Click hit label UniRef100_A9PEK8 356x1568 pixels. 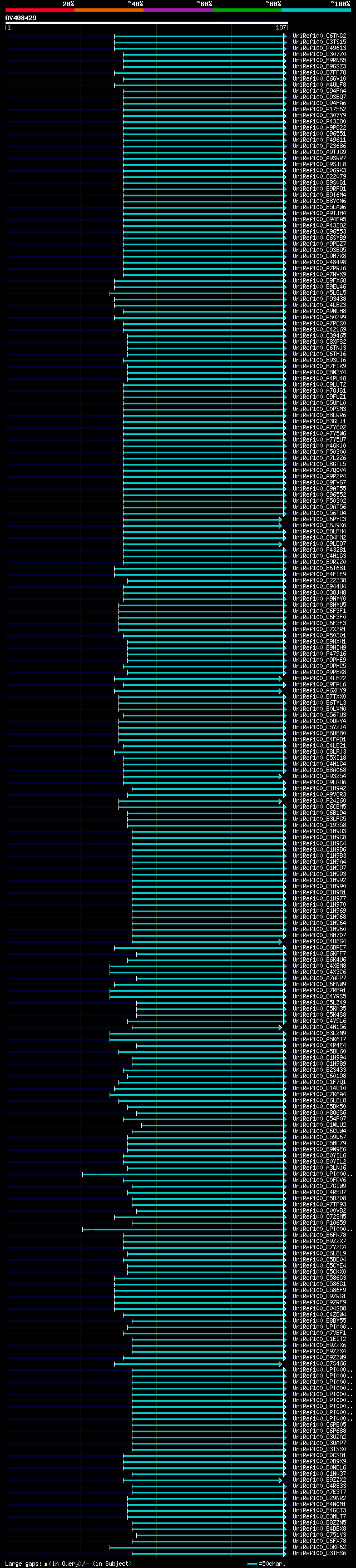[x=319, y=672]
